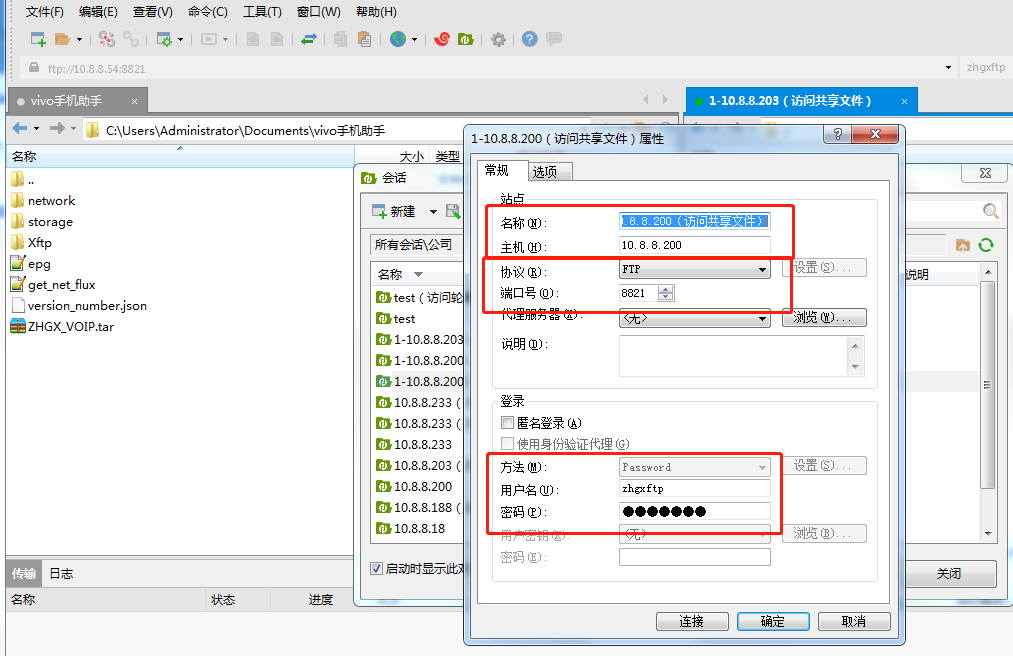Click the 连接 button

tap(691, 621)
